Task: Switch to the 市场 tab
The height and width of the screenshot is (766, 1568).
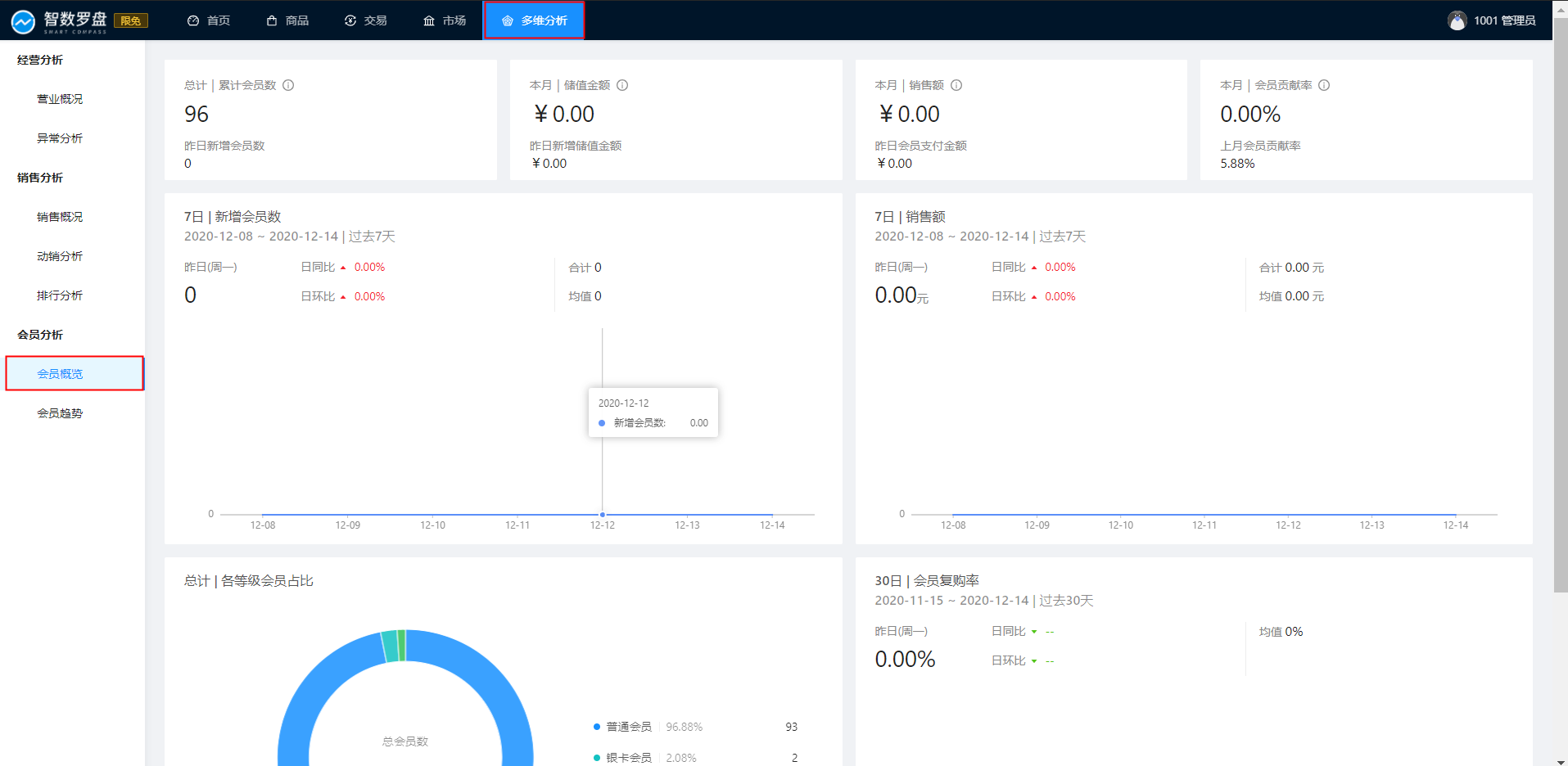Action: click(445, 20)
